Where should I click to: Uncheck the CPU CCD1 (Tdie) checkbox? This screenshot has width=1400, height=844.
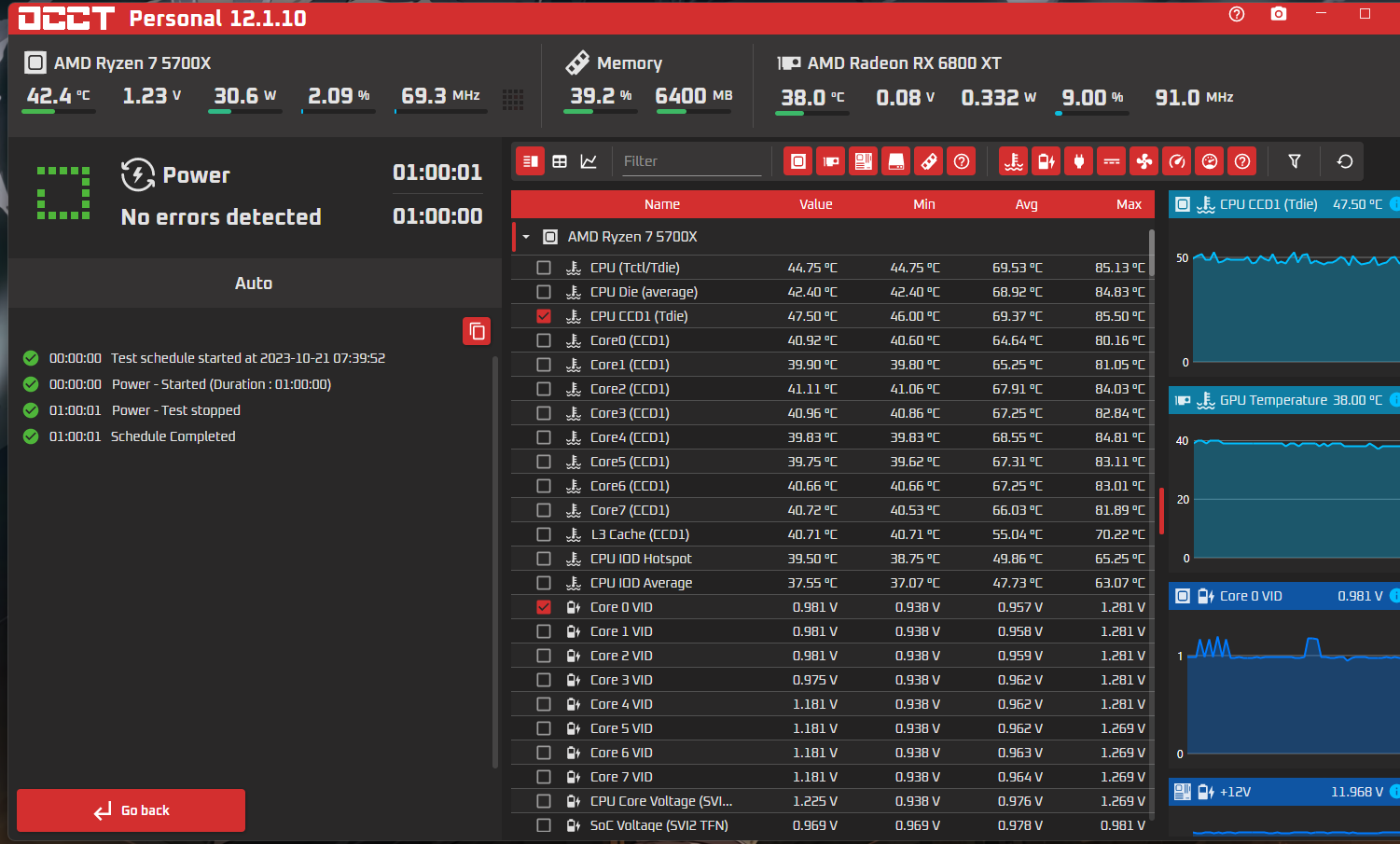click(x=544, y=316)
